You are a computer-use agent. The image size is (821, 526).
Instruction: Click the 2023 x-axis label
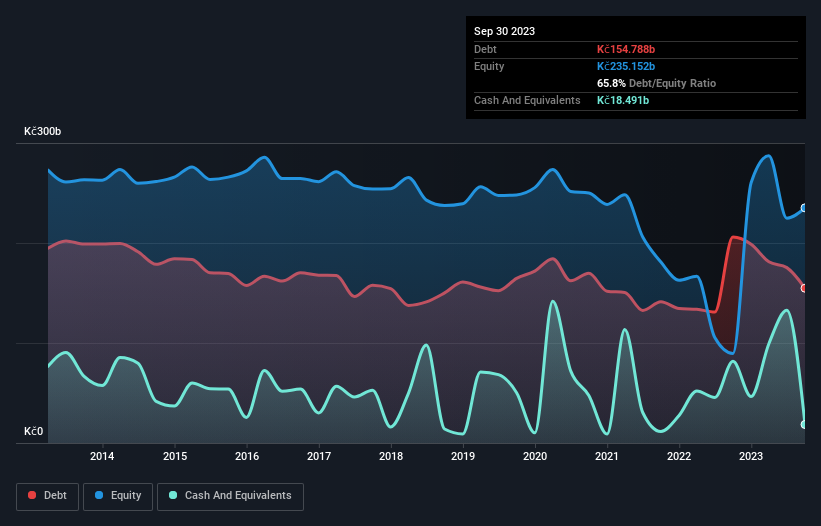tap(751, 456)
